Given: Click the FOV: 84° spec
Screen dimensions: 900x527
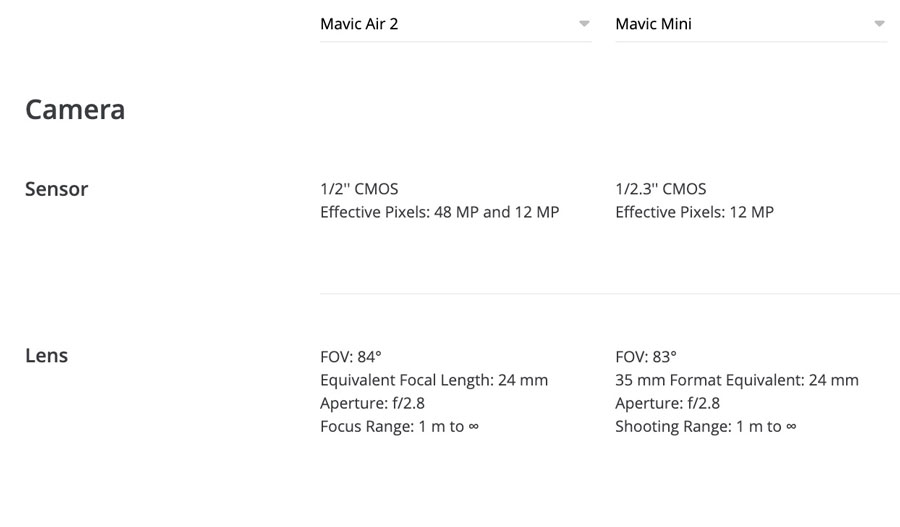Looking at the screenshot, I should pos(351,357).
